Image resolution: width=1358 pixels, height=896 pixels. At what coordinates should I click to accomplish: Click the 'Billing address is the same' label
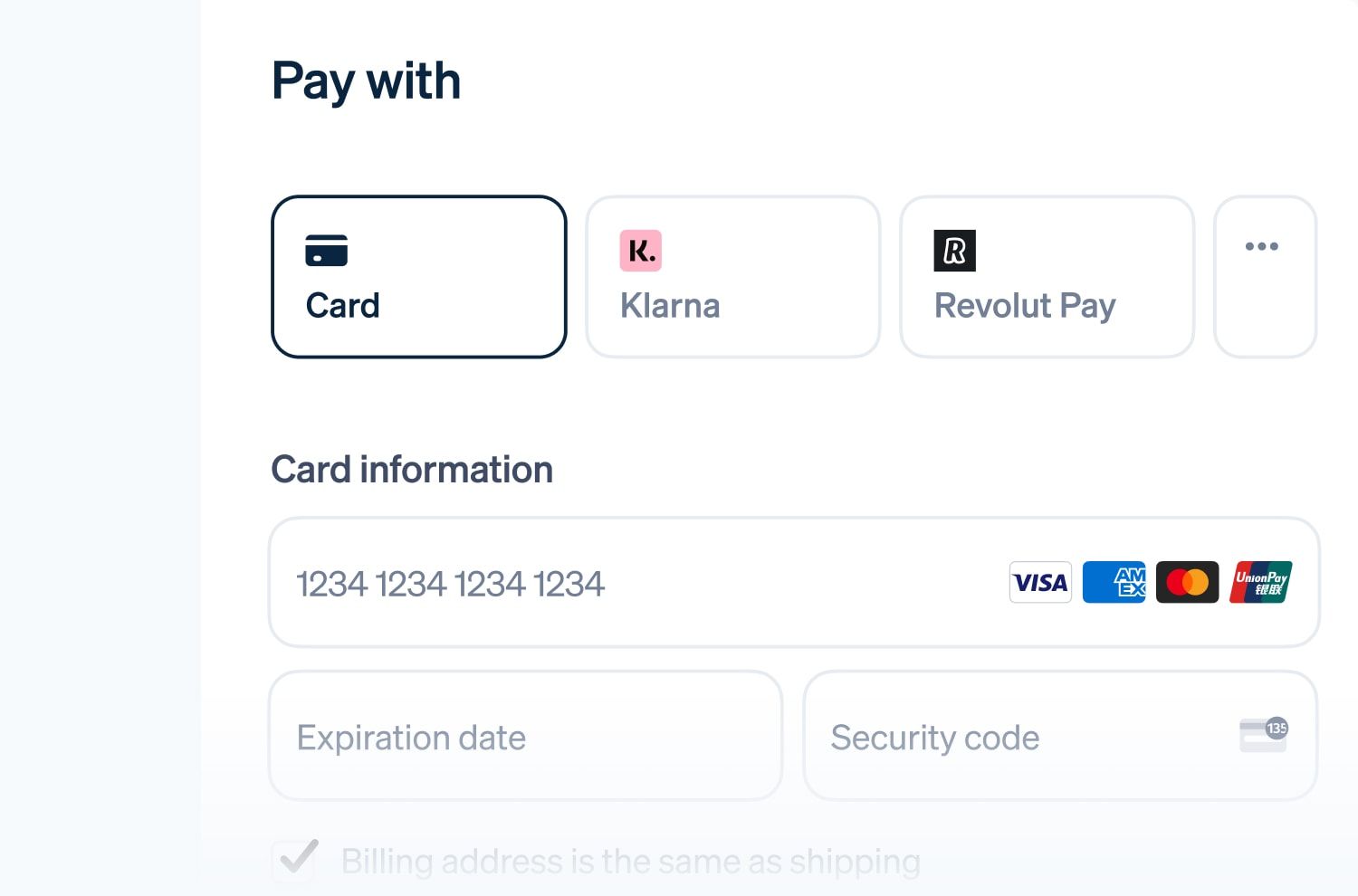pyautogui.click(x=630, y=862)
